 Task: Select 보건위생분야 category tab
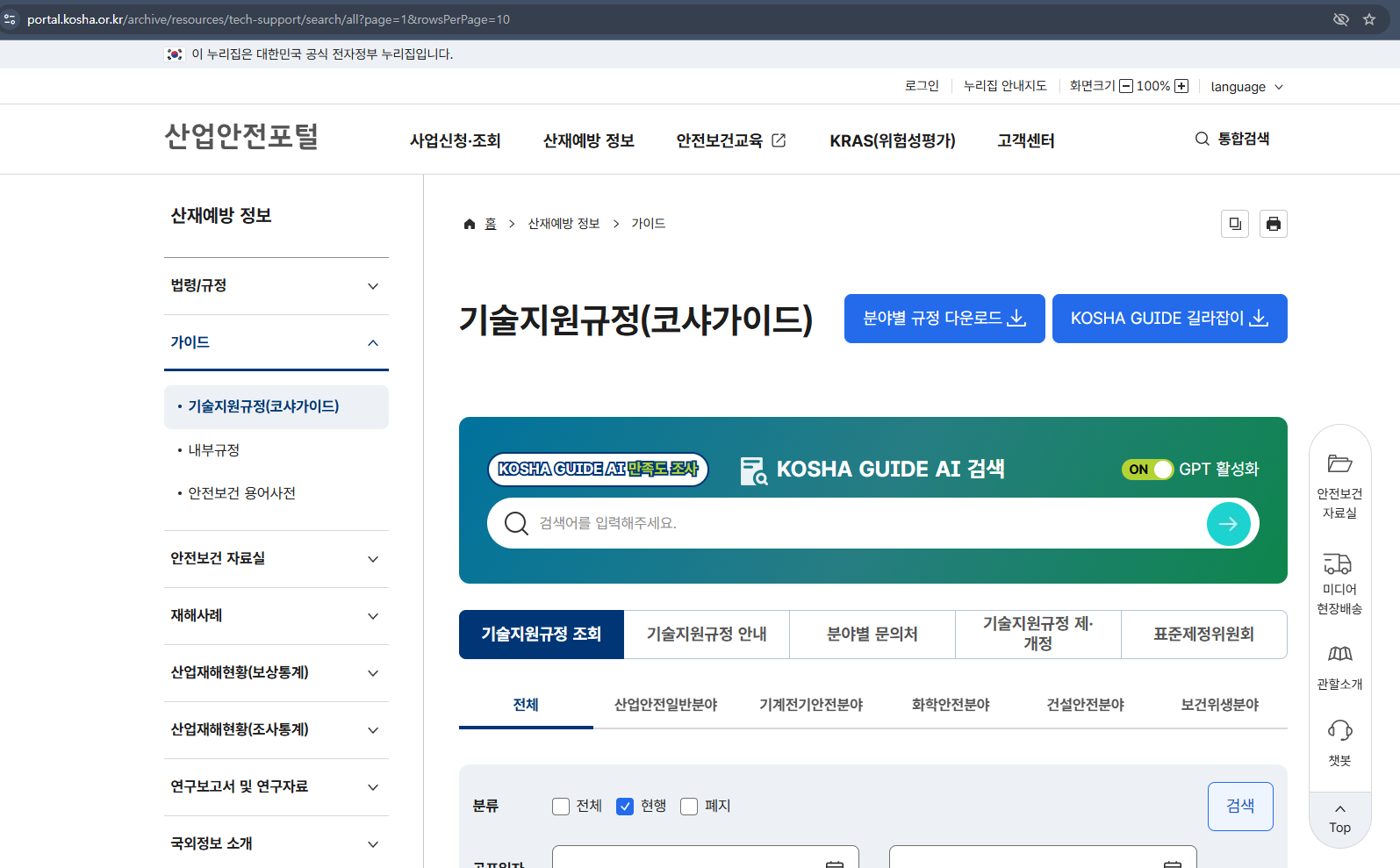pyautogui.click(x=1220, y=705)
